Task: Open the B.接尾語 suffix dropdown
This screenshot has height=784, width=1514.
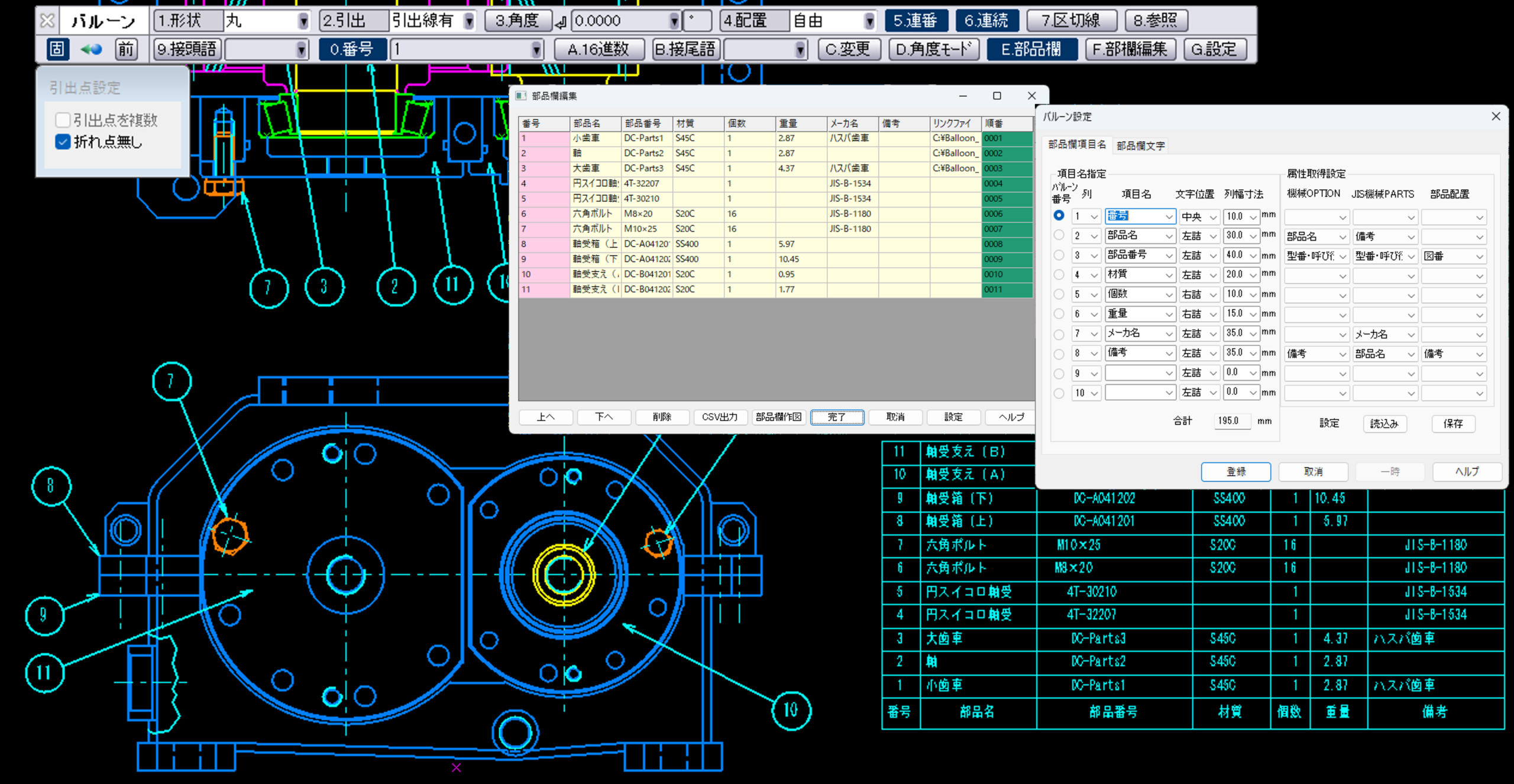Action: pyautogui.click(x=800, y=49)
